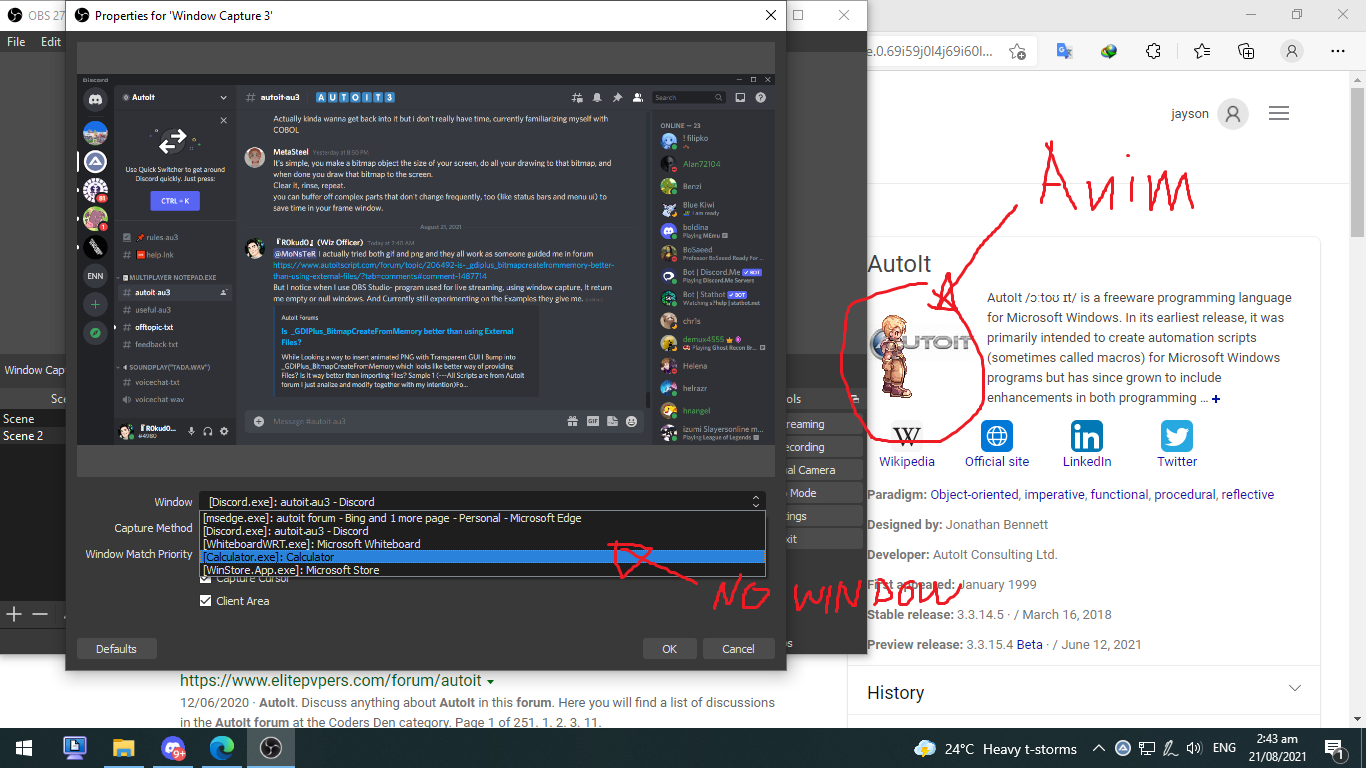The height and width of the screenshot is (768, 1366).
Task: Expand the History section in Bing
Action: 1295,689
